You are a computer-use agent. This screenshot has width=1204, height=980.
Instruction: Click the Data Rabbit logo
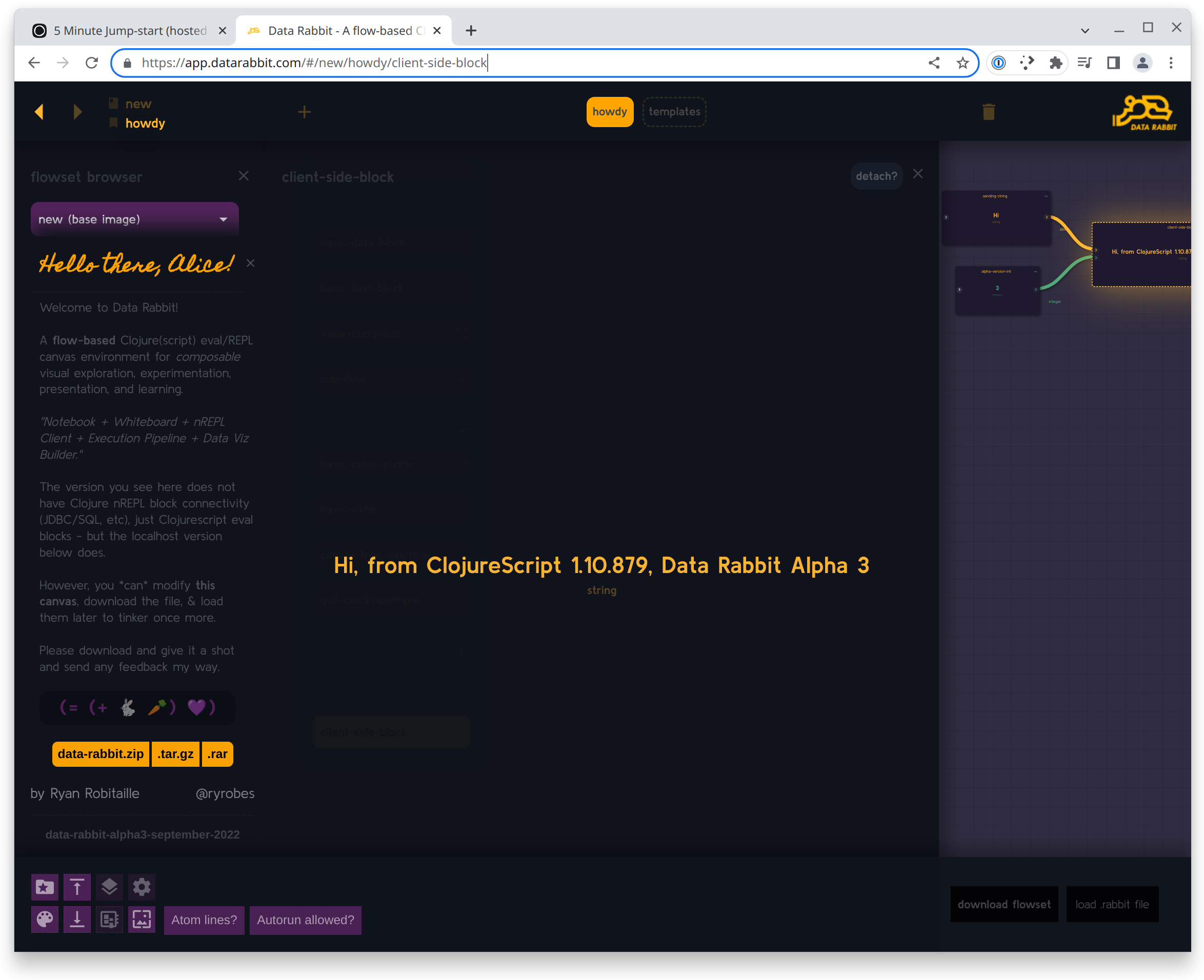1145,112
